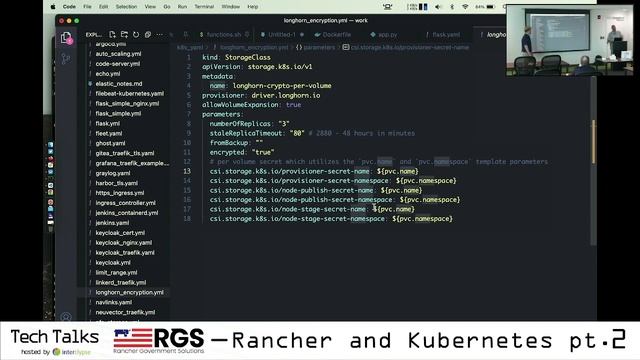Open Accounts icon at activity bar bottom
This screenshot has width=640, height=360.
(x=66, y=316)
